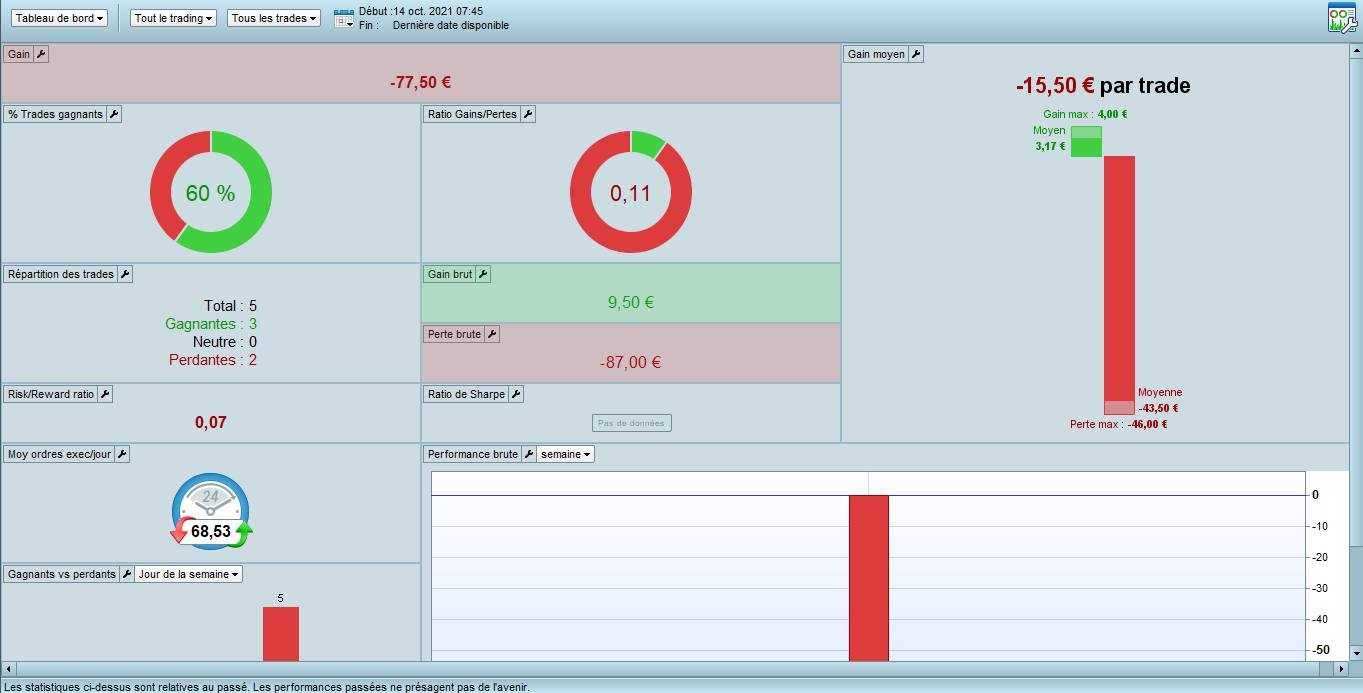Open the Tout le trading dropdown
Image resolution: width=1363 pixels, height=693 pixels.
(174, 18)
